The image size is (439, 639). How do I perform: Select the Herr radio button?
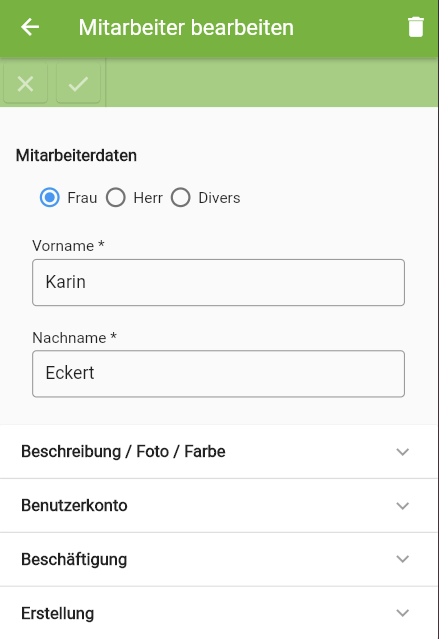(116, 198)
